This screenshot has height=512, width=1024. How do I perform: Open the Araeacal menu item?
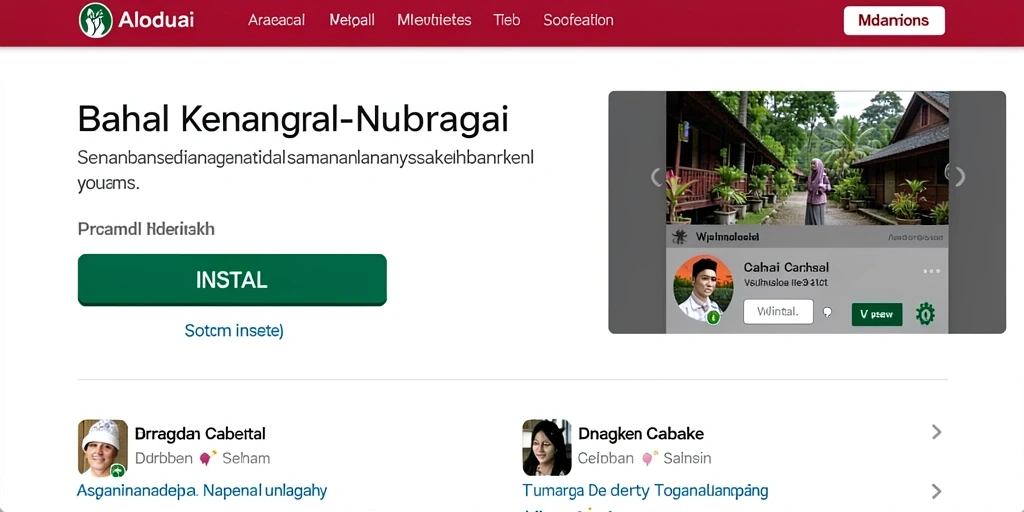point(276,20)
